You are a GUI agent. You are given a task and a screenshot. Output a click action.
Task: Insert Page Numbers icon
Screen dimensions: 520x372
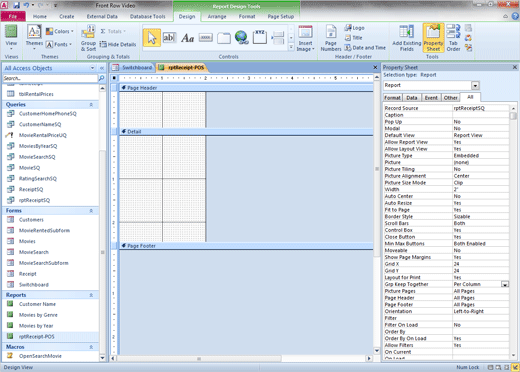tap(331, 38)
